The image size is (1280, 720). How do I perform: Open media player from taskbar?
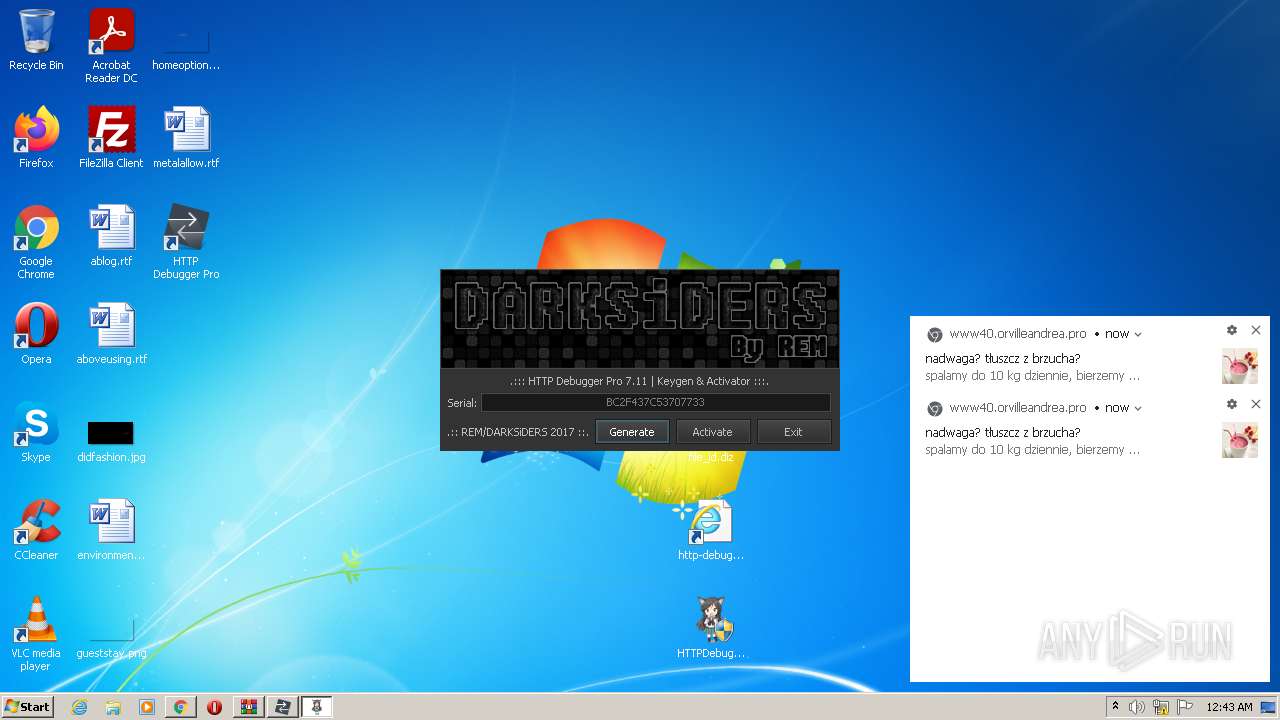pyautogui.click(x=147, y=707)
